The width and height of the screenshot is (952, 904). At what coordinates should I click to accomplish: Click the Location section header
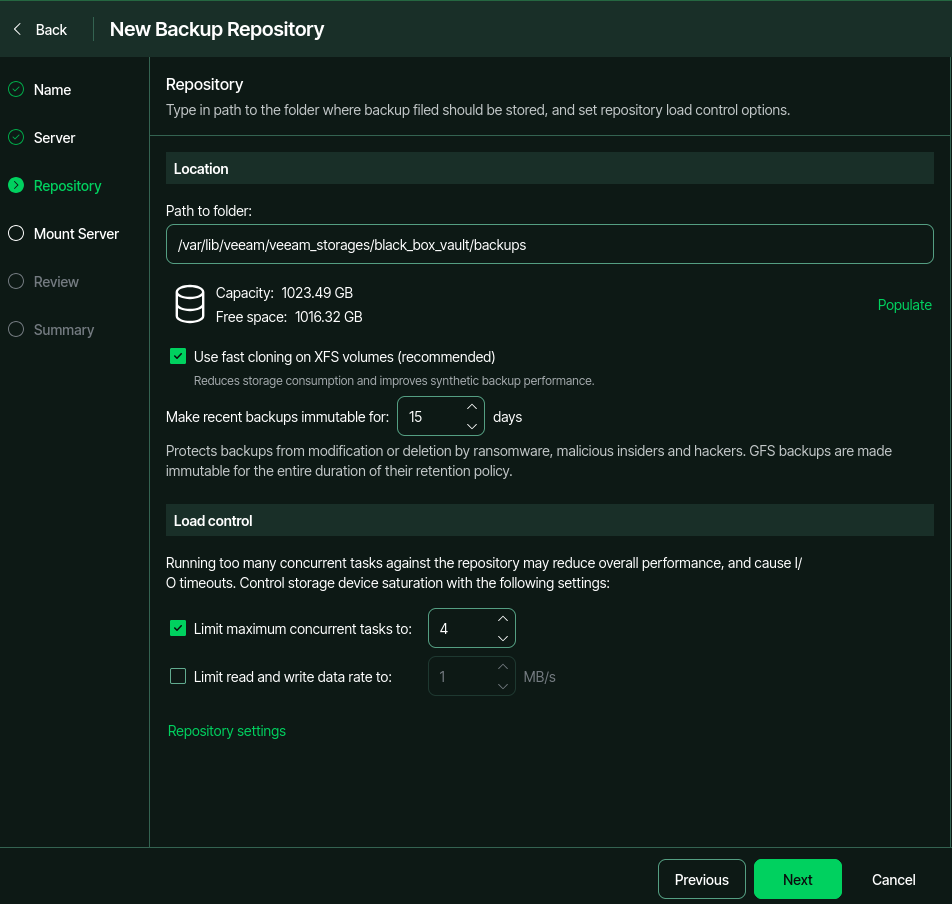tap(549, 168)
